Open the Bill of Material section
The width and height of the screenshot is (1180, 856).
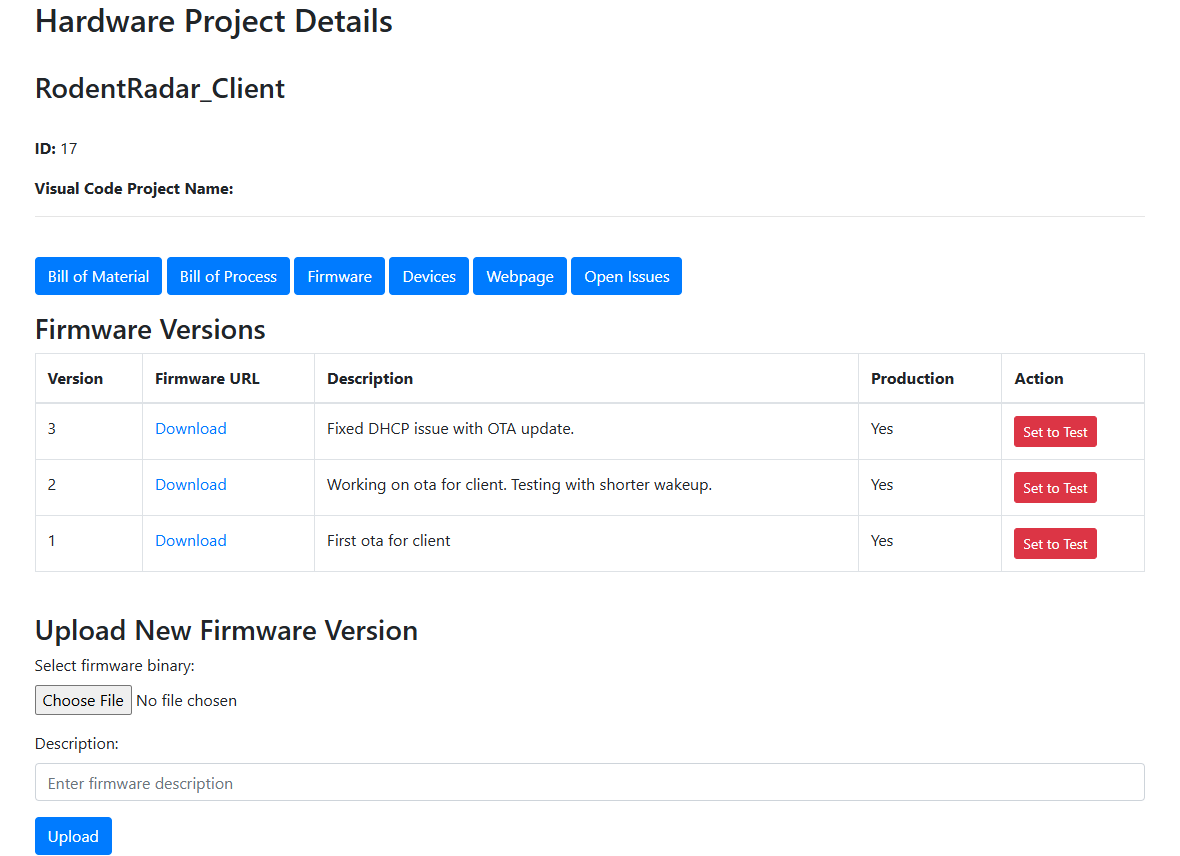pos(97,276)
